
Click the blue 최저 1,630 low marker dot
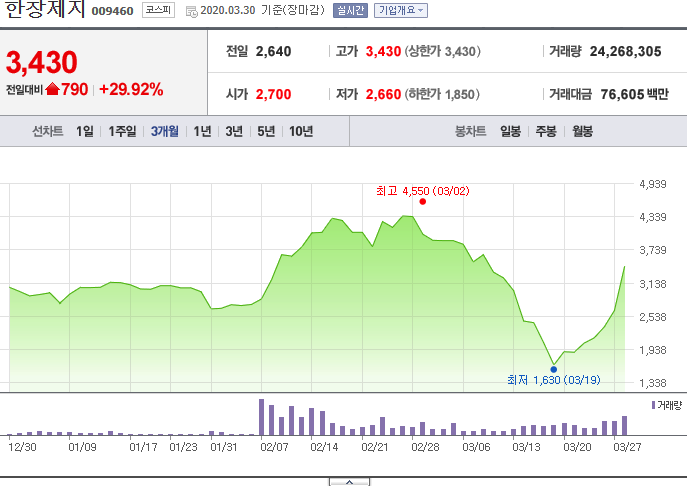click(554, 369)
